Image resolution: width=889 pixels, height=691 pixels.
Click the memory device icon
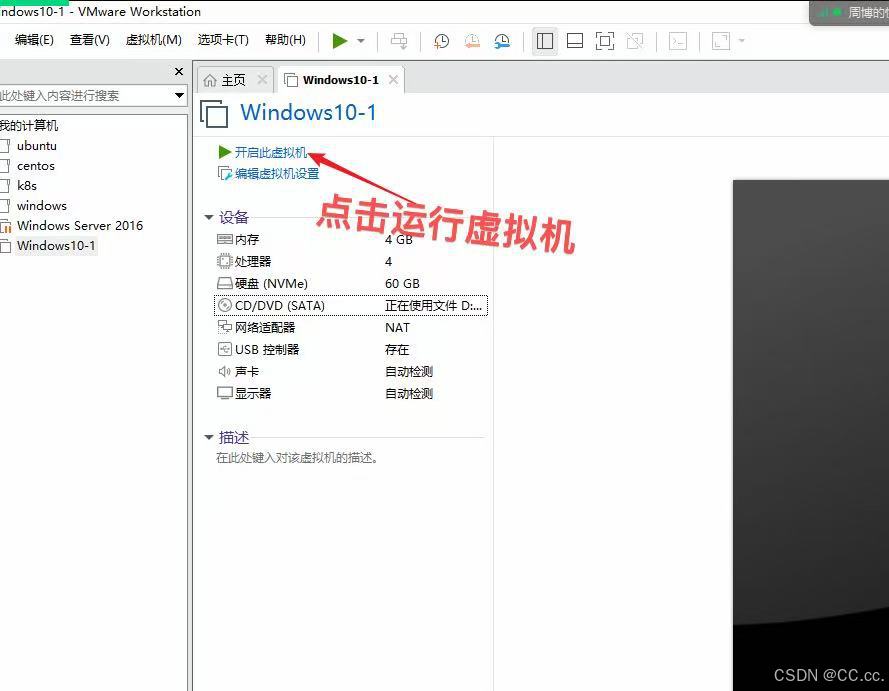tap(225, 239)
